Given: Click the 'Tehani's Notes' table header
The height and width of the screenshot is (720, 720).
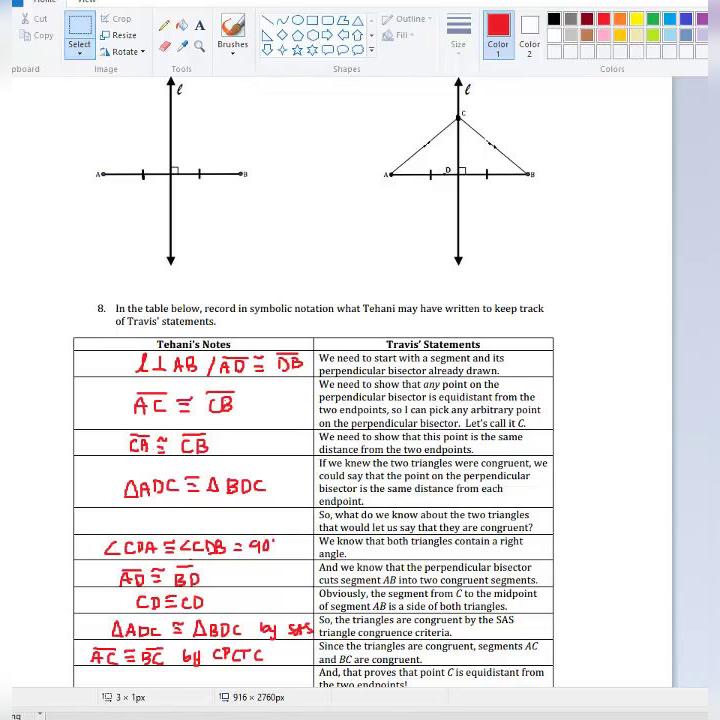Looking at the screenshot, I should pos(193,344).
